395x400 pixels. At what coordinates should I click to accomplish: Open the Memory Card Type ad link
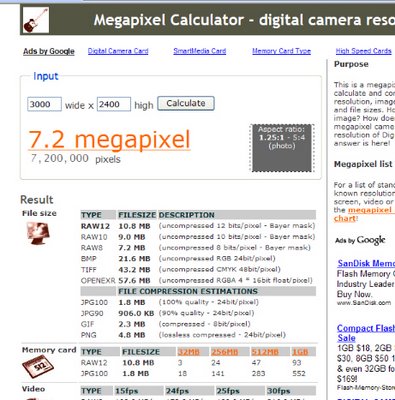[x=281, y=51]
